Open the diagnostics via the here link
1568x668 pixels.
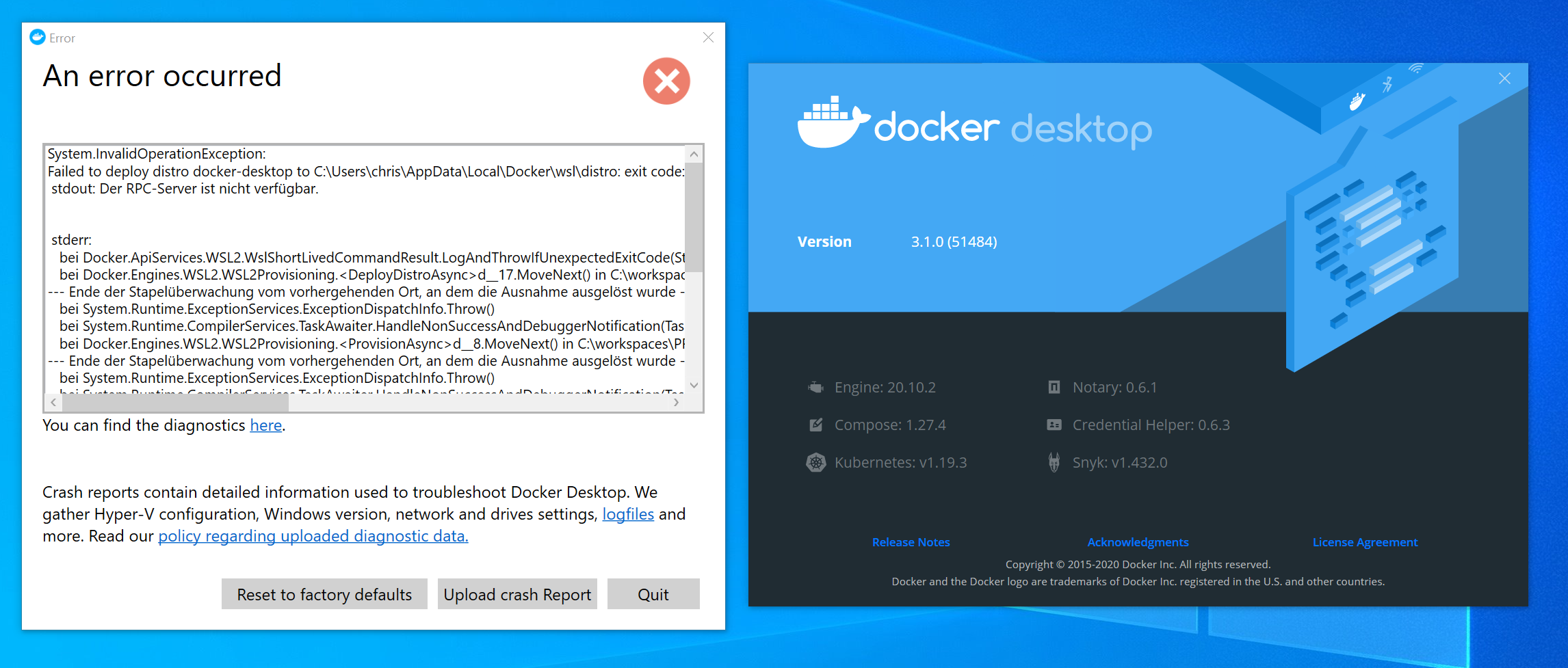265,425
